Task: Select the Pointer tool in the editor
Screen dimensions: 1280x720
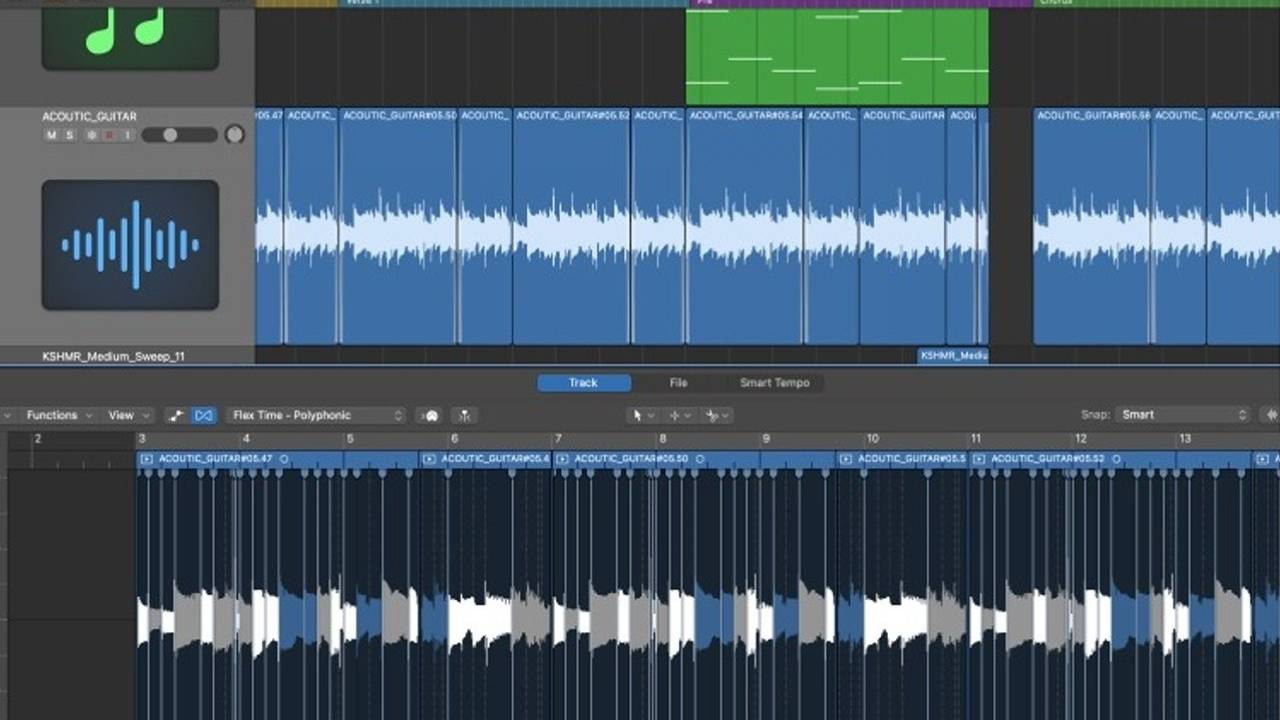Action: pos(637,415)
